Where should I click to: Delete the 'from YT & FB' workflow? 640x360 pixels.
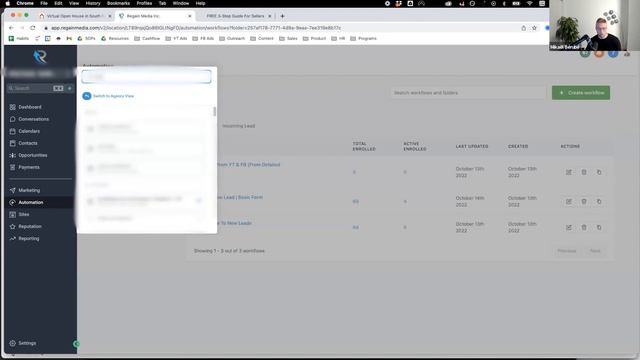[x=584, y=172]
